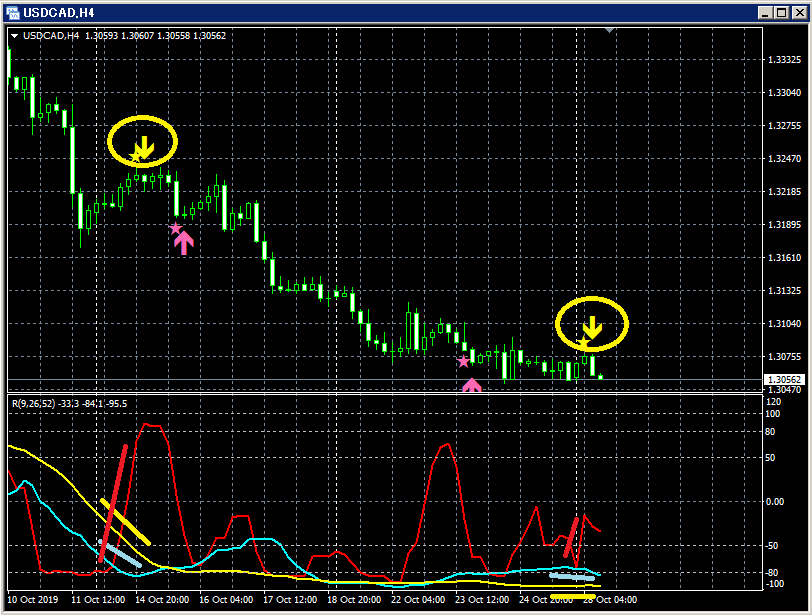Maximize the USDCAD,H4 chart window
Viewport: 812px width, 615px height.
pos(782,13)
